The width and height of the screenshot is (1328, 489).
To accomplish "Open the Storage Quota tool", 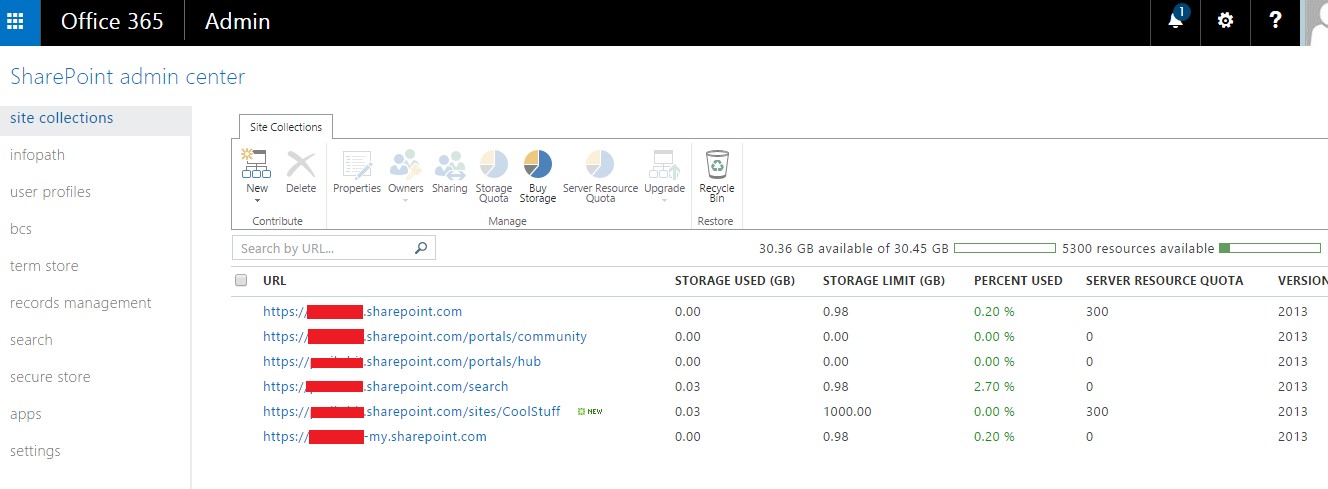I will tap(494, 176).
